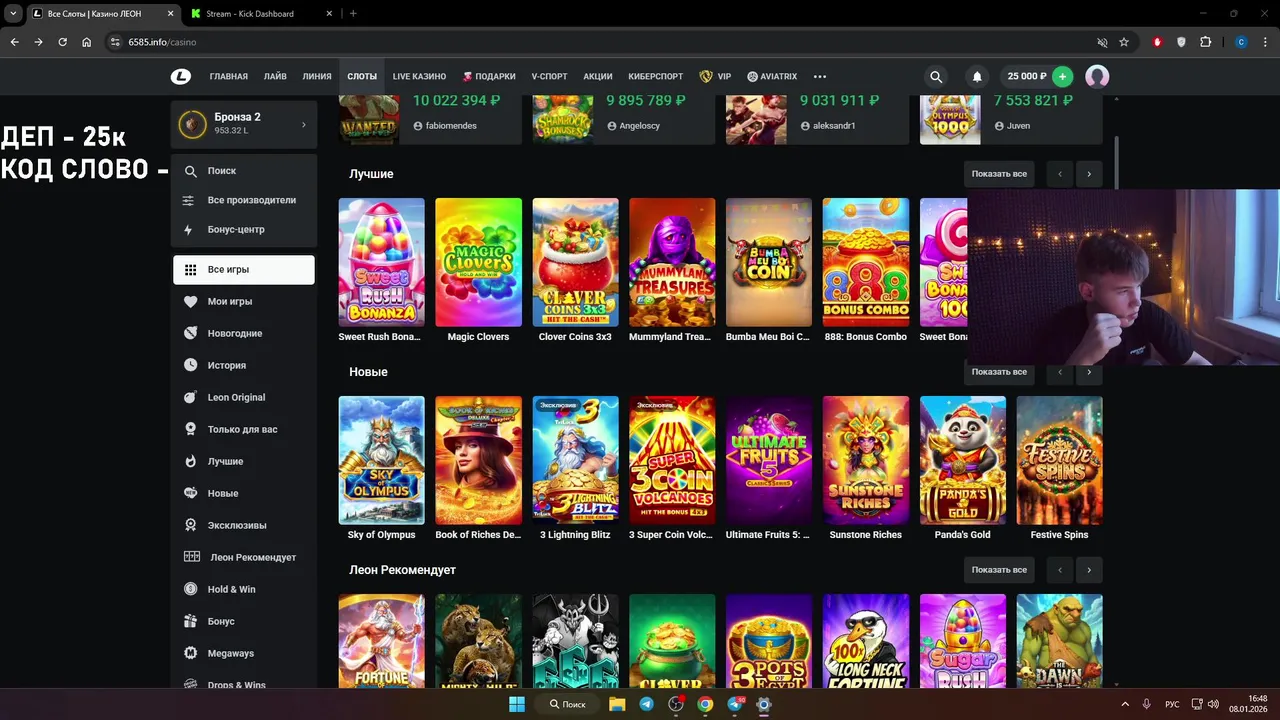Open the AVIATRIX navigation item
This screenshot has width=1280, height=720.
coord(773,76)
